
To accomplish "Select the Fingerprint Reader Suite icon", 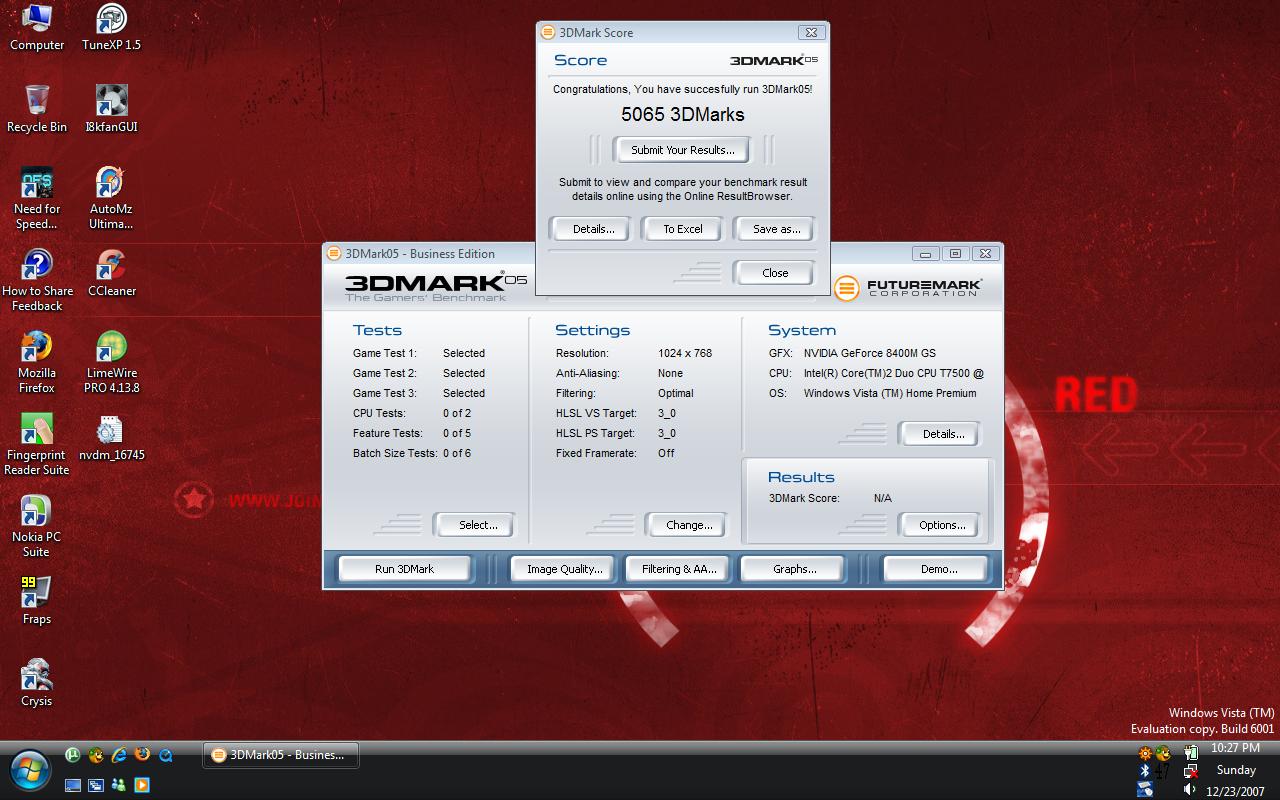I will [37, 444].
